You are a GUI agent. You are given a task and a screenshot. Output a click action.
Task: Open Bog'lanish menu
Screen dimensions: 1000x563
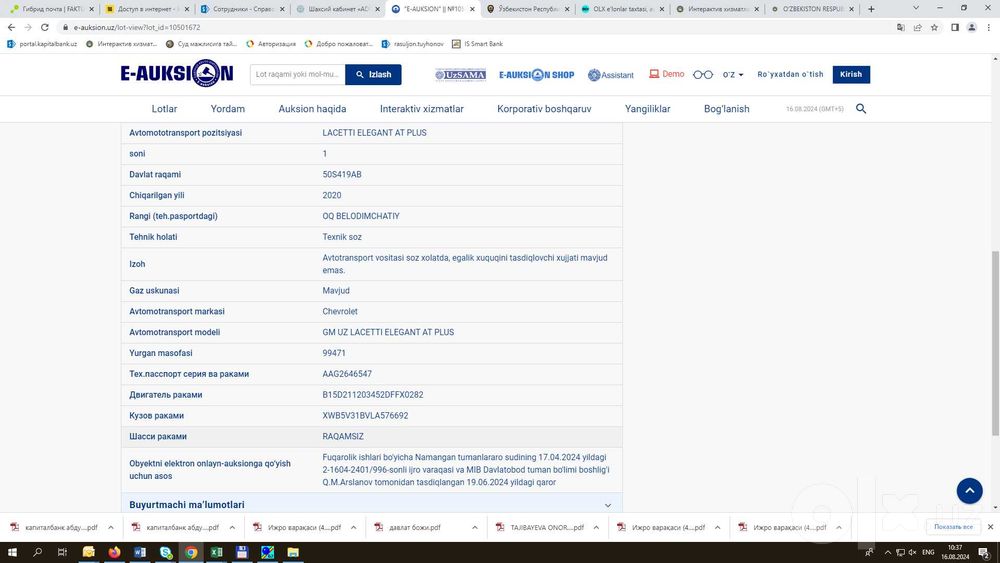pyautogui.click(x=726, y=109)
